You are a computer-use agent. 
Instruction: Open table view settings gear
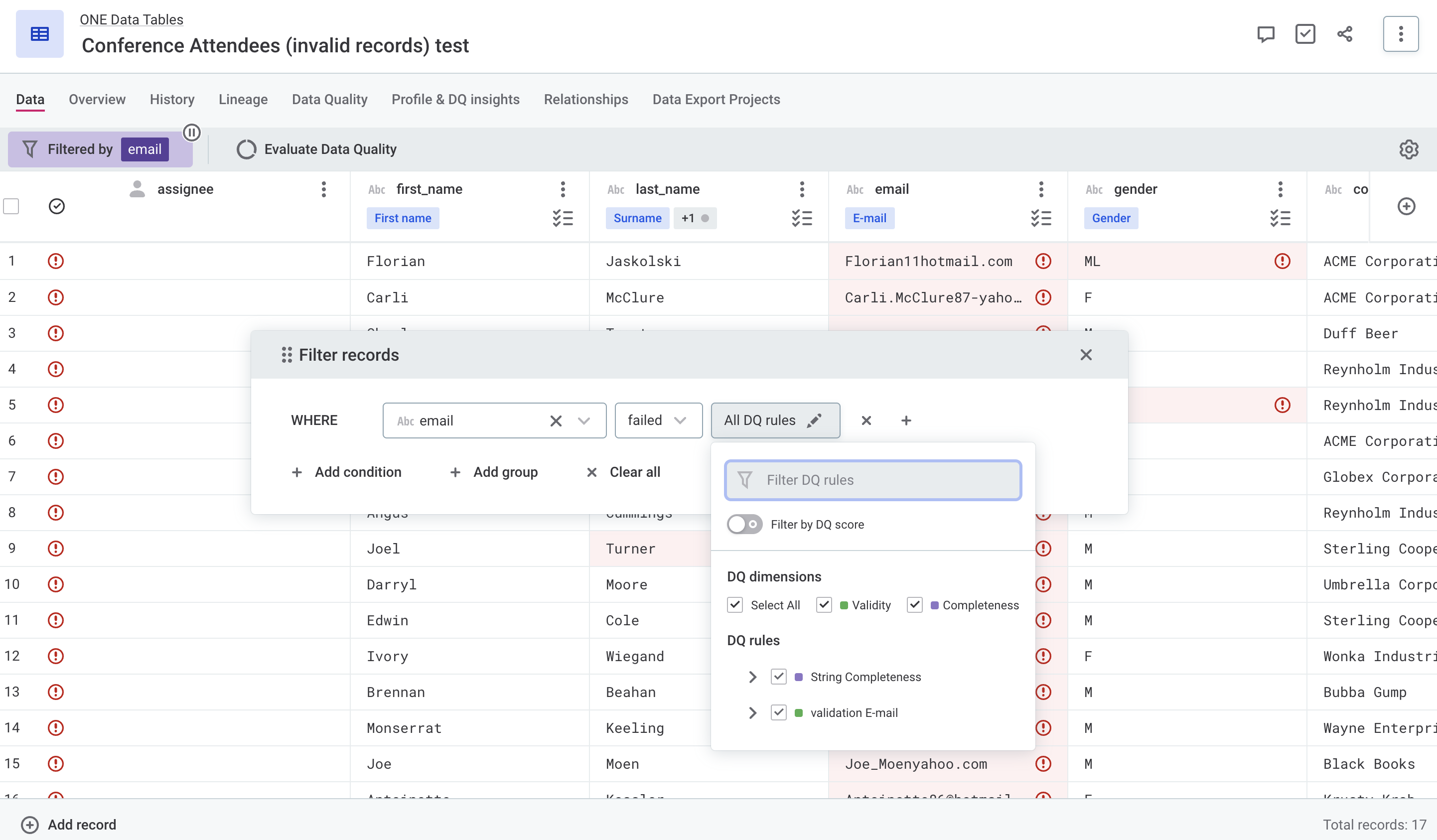1409,149
